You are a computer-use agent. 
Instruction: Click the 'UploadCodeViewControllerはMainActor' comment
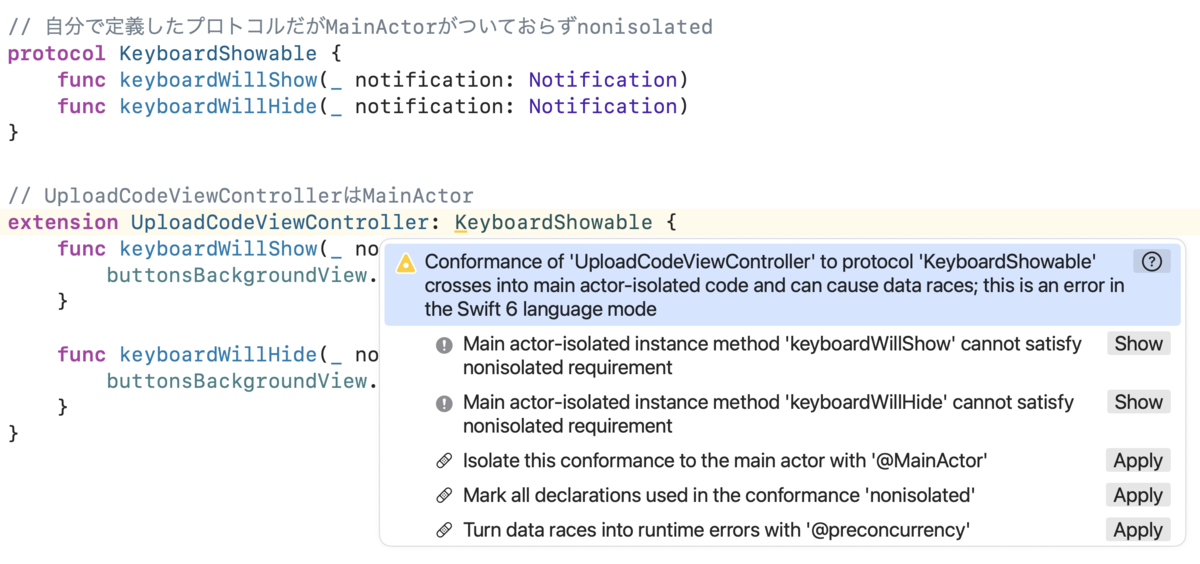point(241,195)
